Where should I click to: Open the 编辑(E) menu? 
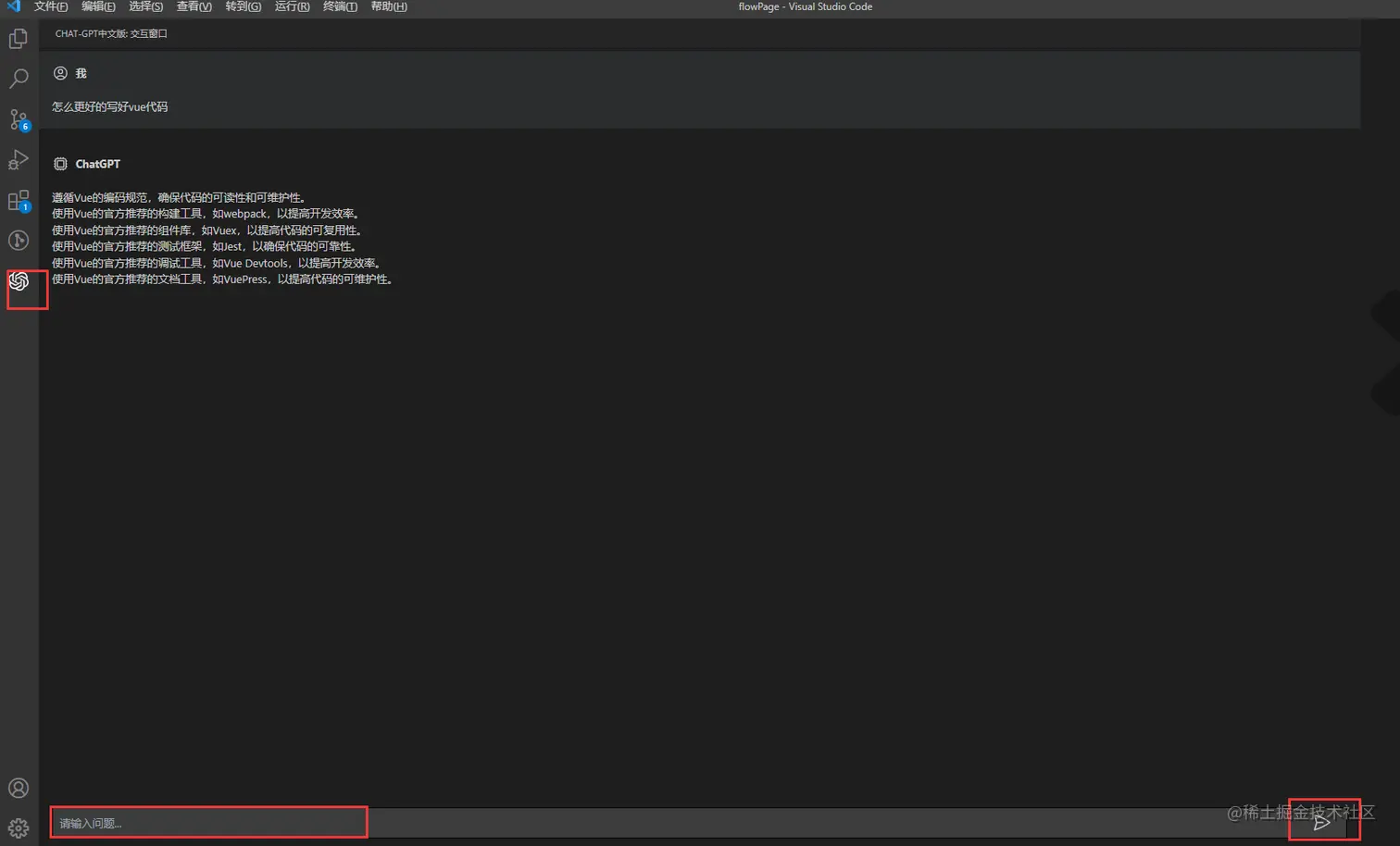click(98, 6)
